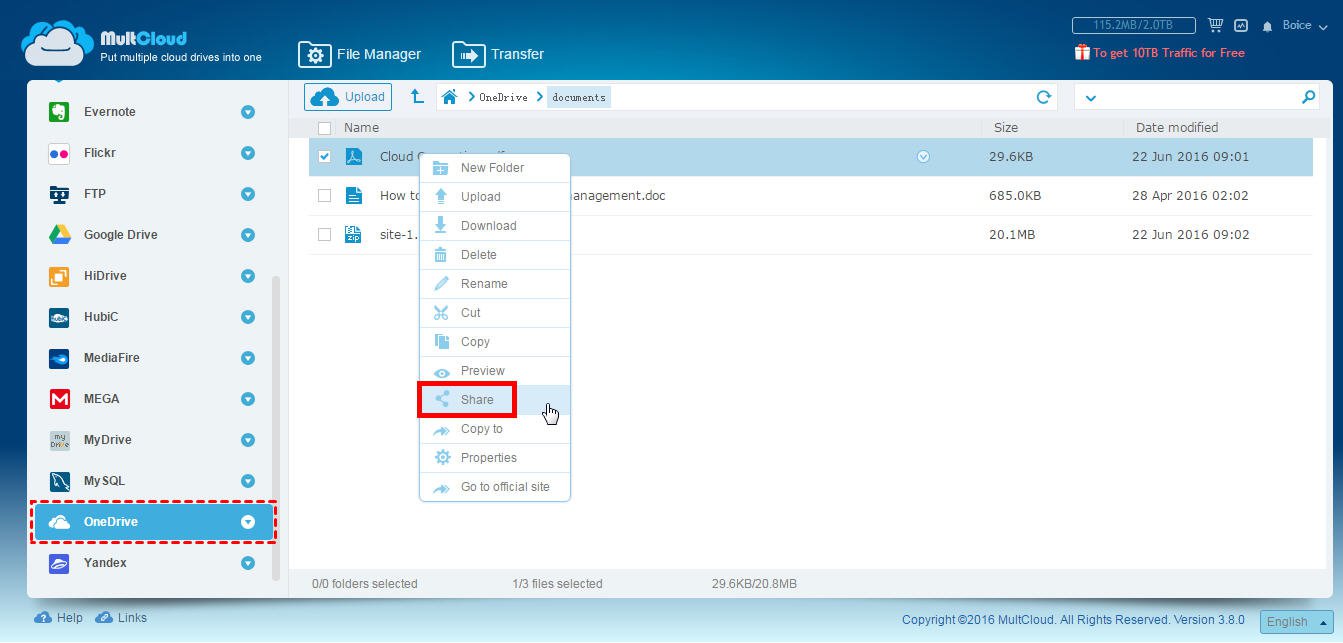This screenshot has width=1343, height=643.
Task: Open the Google Drive icon
Action: pyautogui.click(x=59, y=235)
